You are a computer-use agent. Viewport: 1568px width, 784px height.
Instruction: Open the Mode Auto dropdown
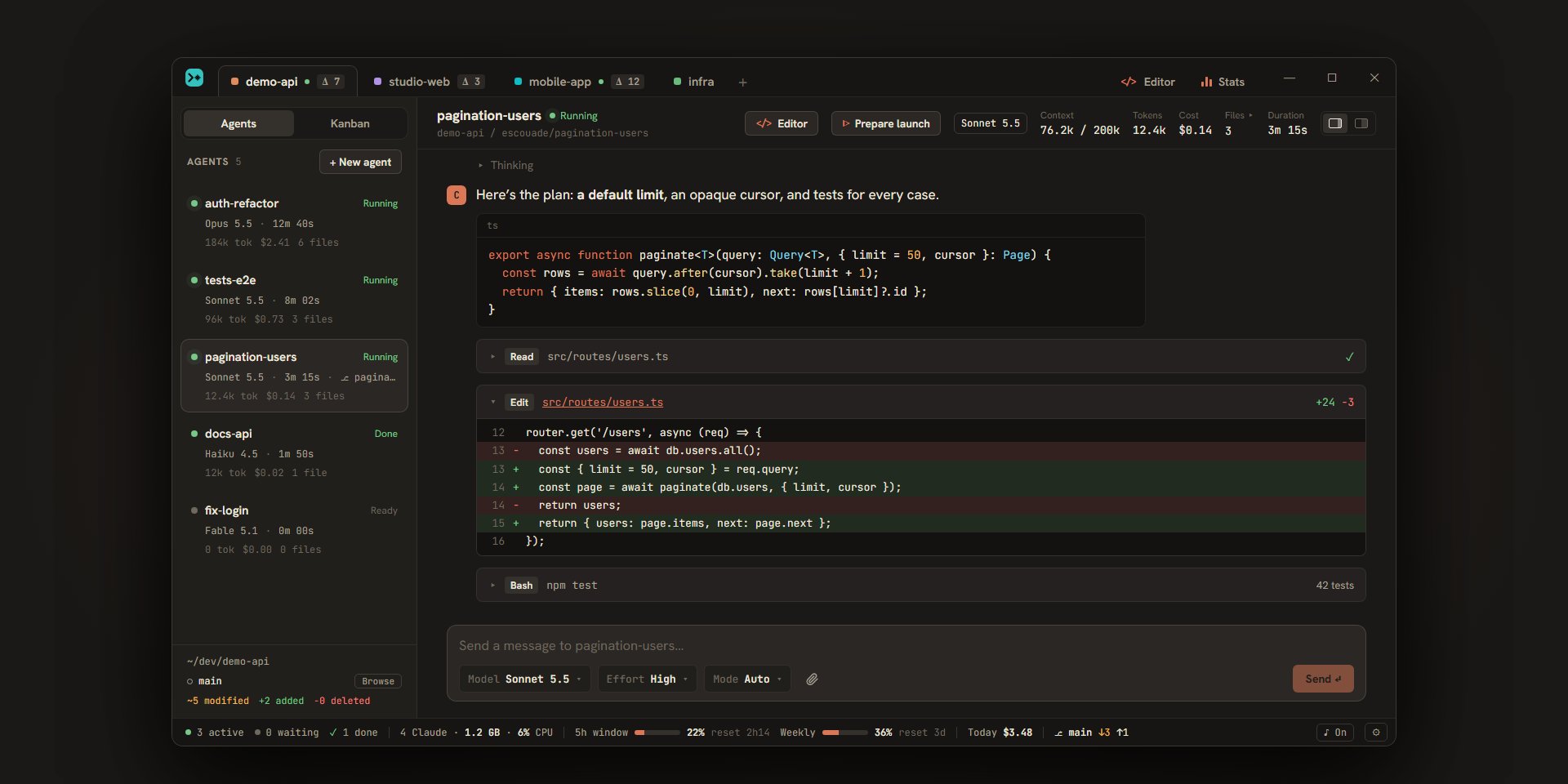747,679
